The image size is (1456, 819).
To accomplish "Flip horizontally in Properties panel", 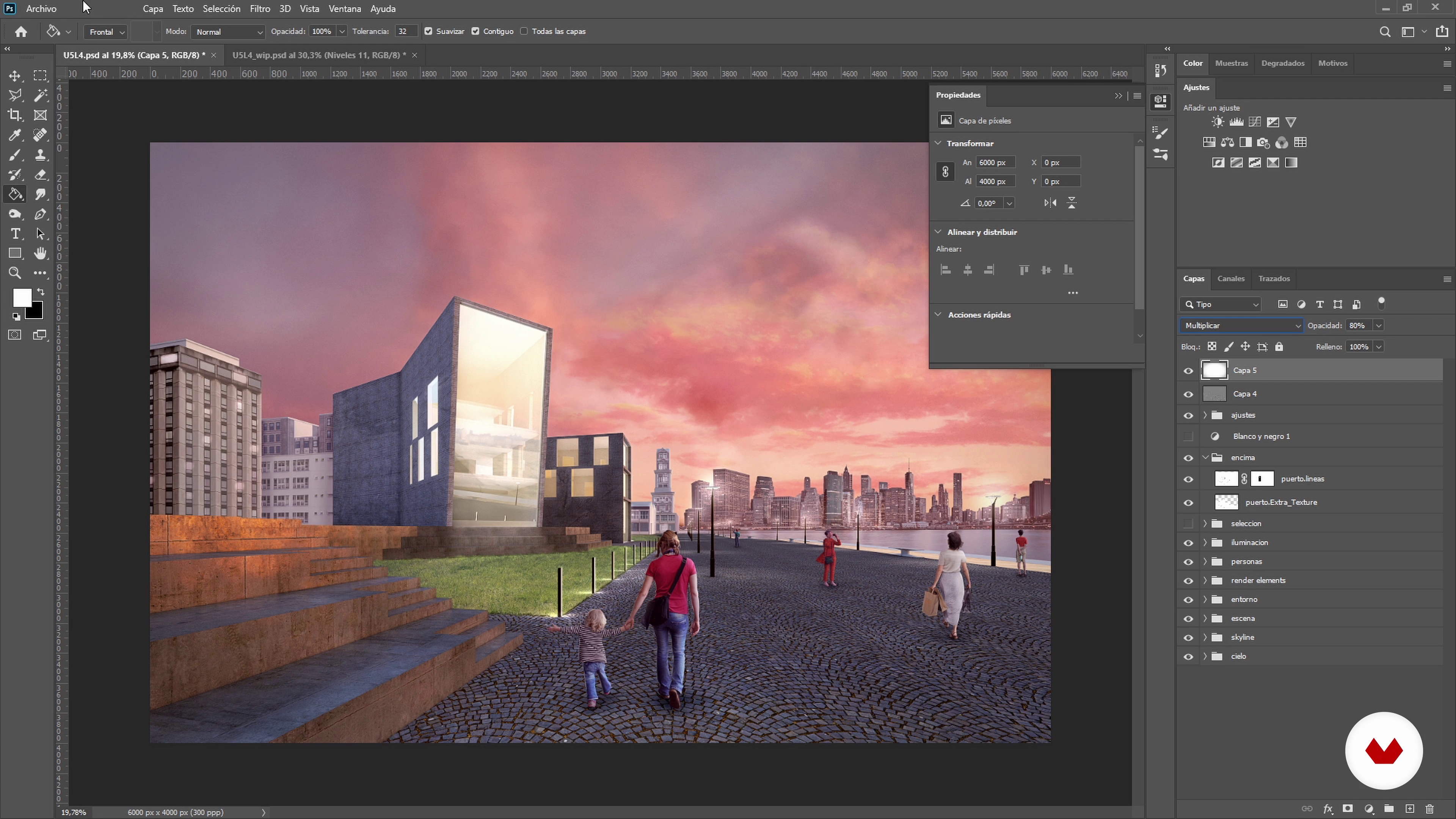I will (x=1050, y=203).
